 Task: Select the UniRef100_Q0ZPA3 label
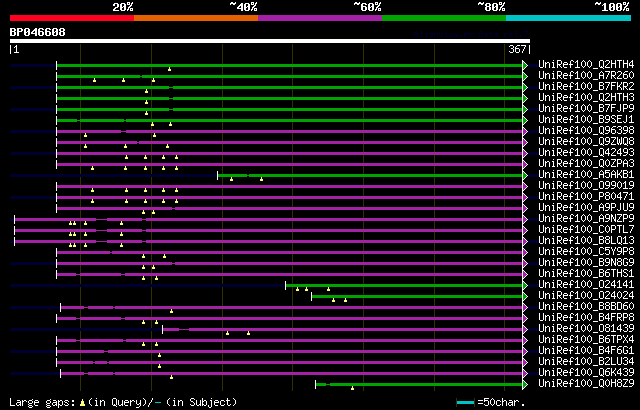[586, 164]
